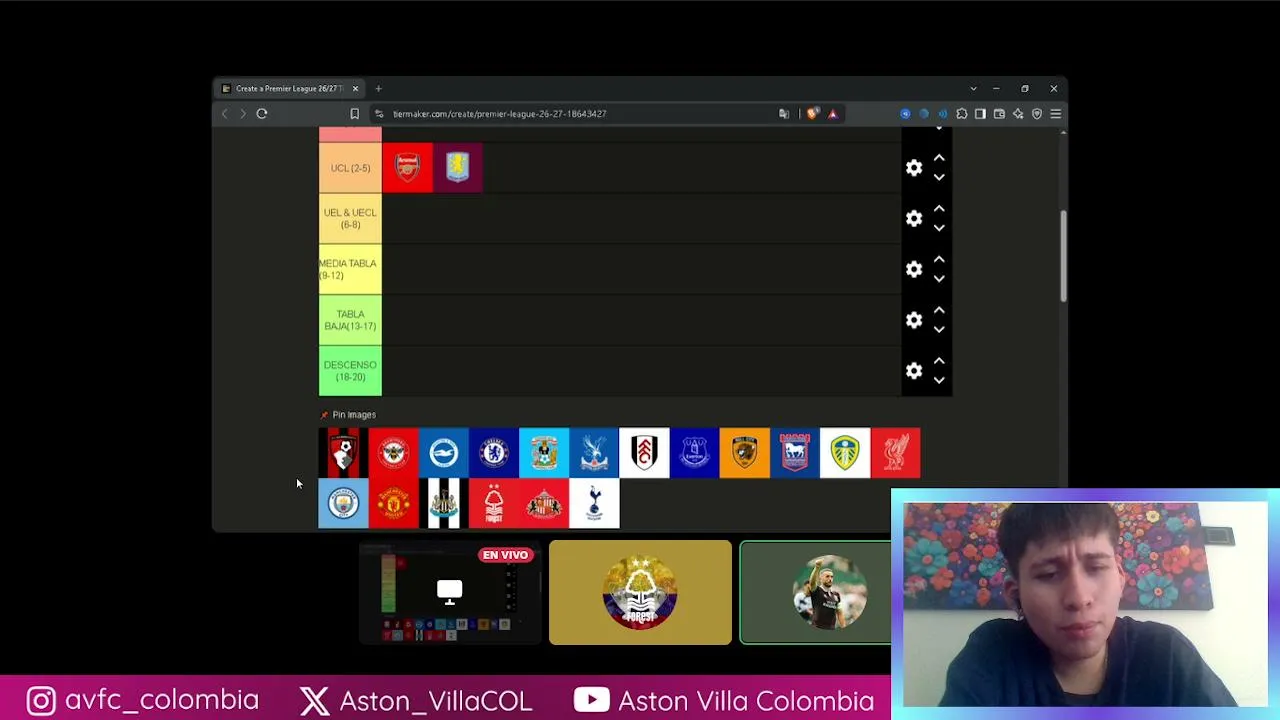Move the DESCENSO tier up
This screenshot has width=1280, height=720.
[x=939, y=361]
